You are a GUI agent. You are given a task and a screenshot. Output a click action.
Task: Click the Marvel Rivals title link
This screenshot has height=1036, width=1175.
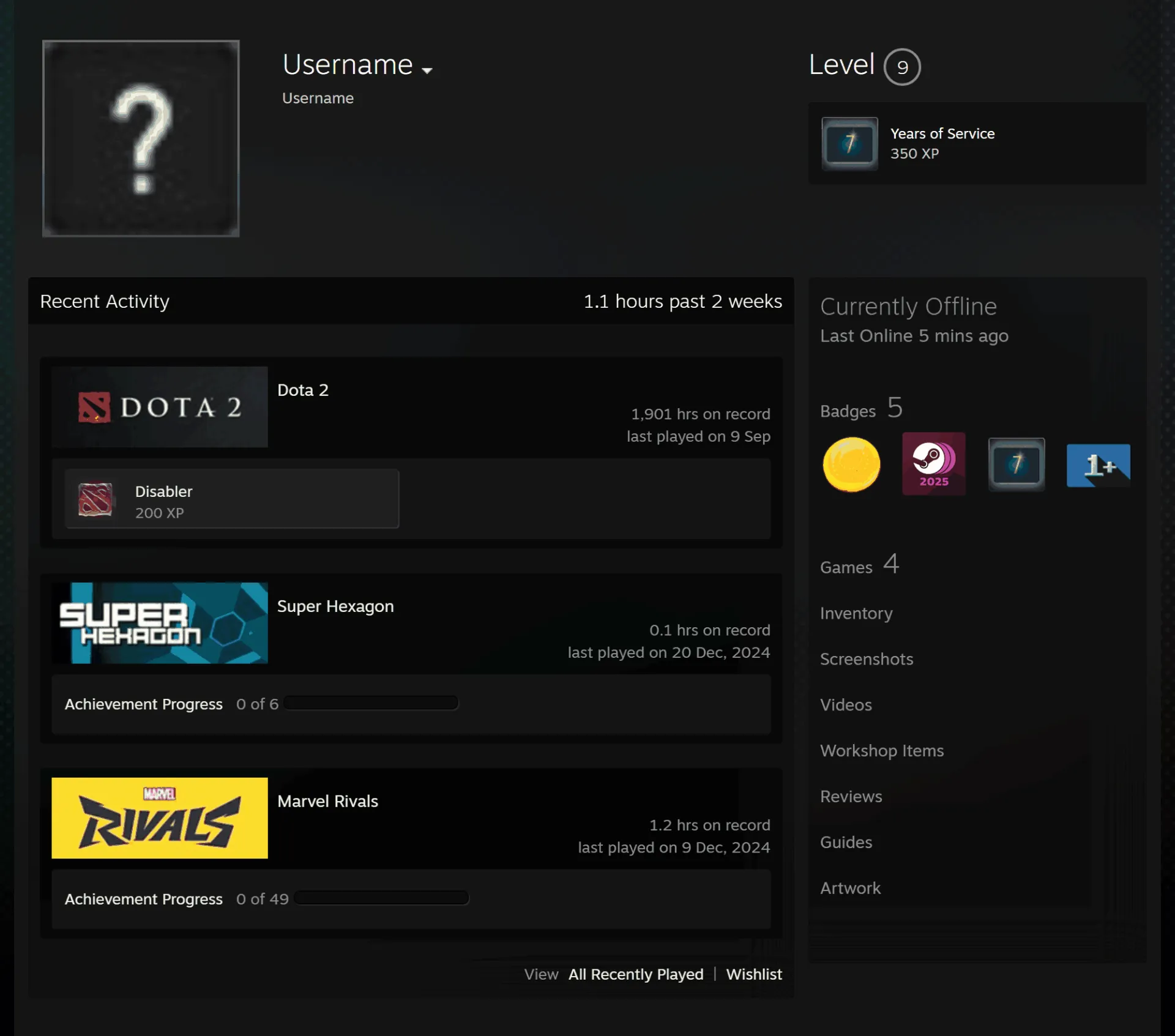[327, 801]
